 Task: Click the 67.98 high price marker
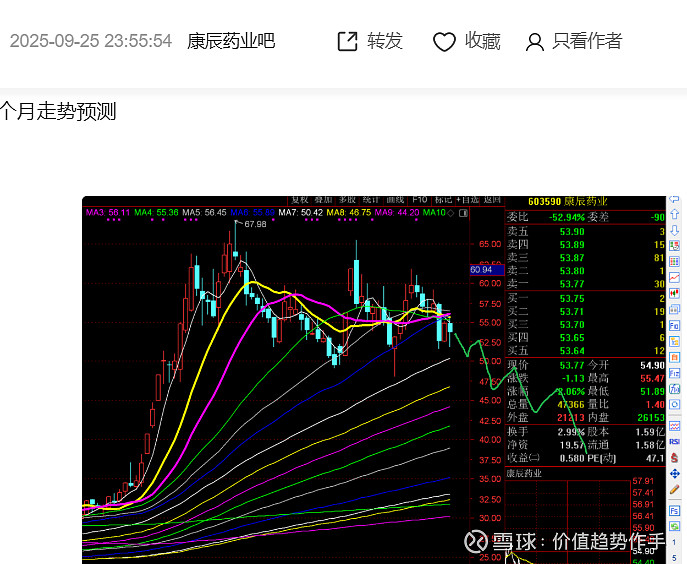tap(255, 224)
